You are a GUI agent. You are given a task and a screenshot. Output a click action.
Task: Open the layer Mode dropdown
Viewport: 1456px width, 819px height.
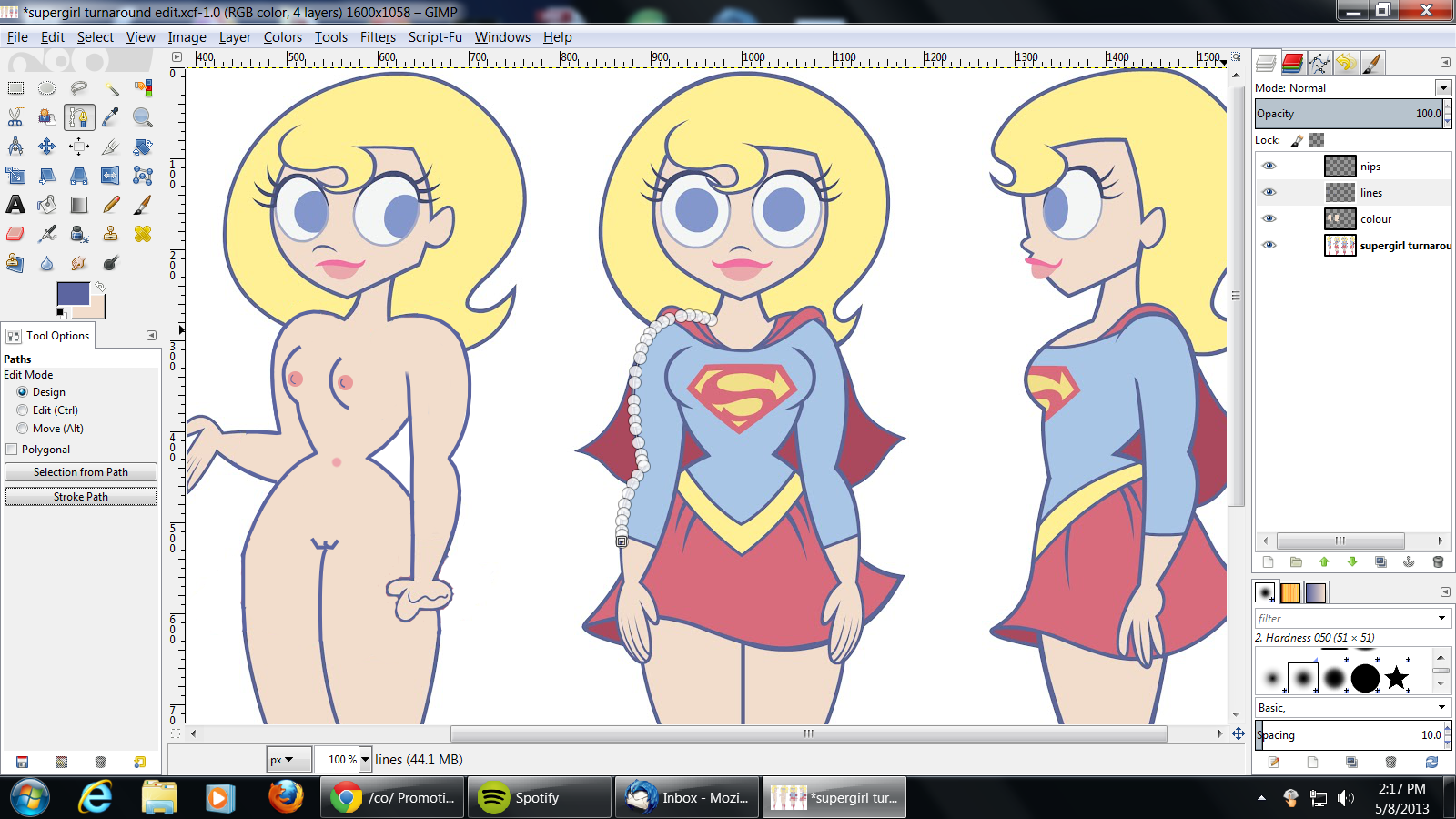pos(1443,88)
